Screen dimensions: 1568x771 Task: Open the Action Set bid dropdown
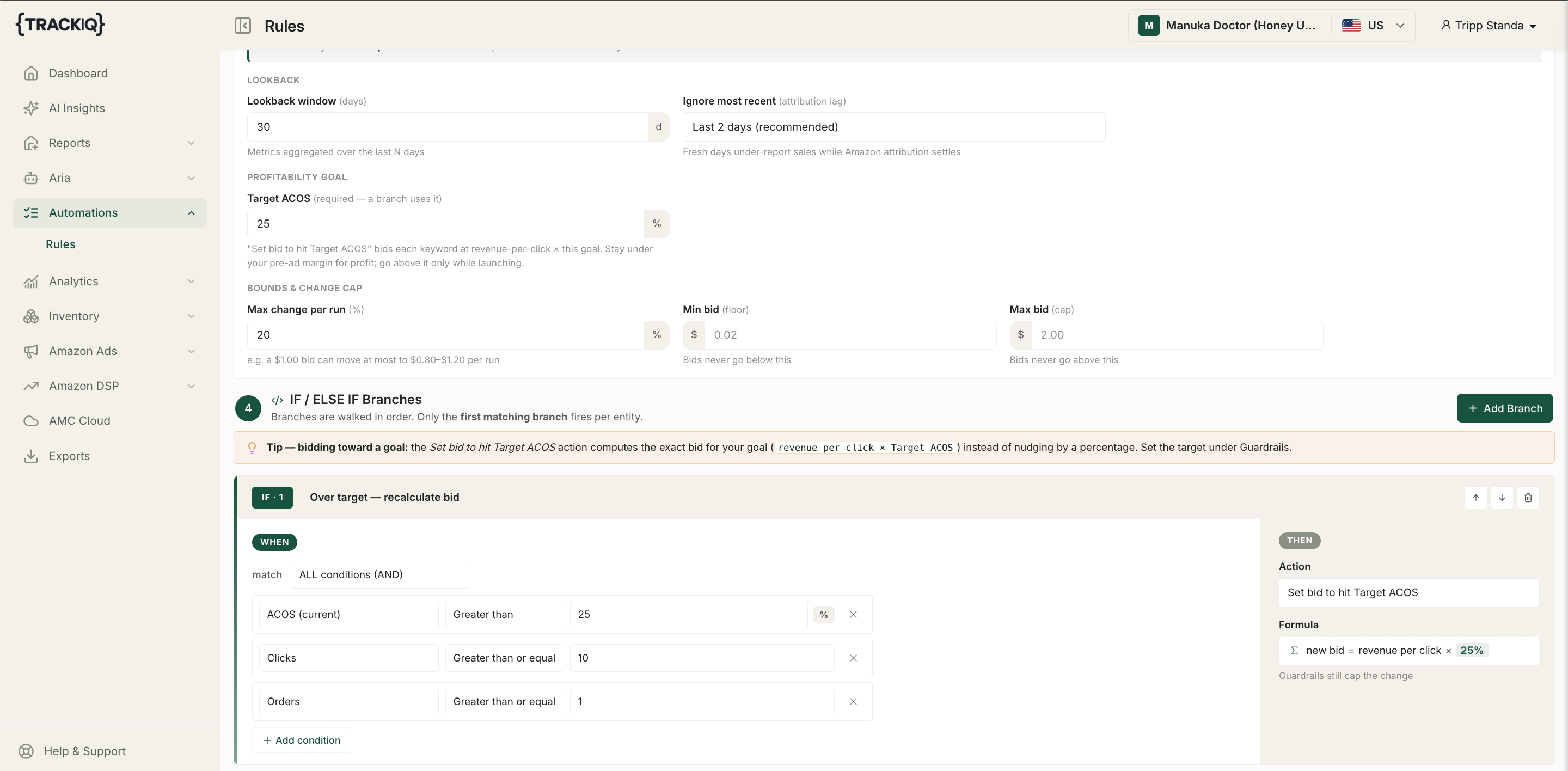click(x=1408, y=593)
